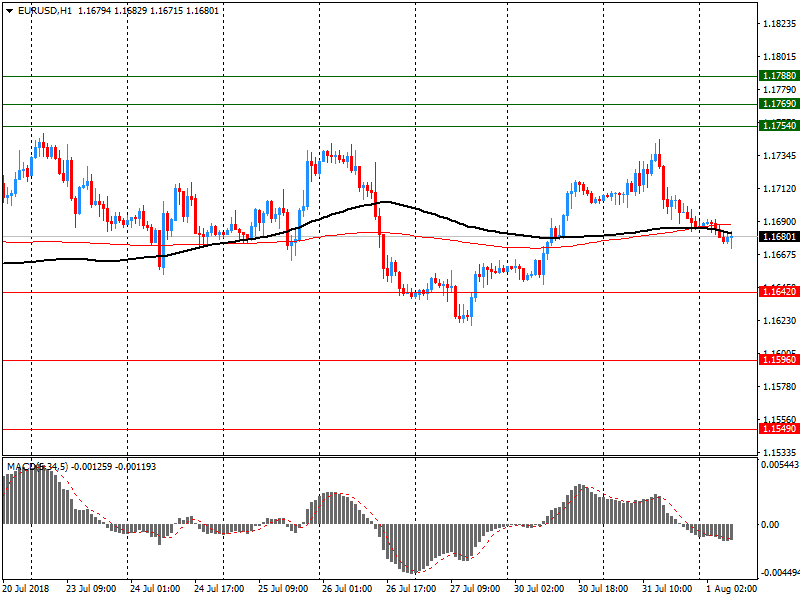Viewport: 800px width, 600px height.
Task: Select the 1.15490 red price label
Action: click(x=778, y=429)
